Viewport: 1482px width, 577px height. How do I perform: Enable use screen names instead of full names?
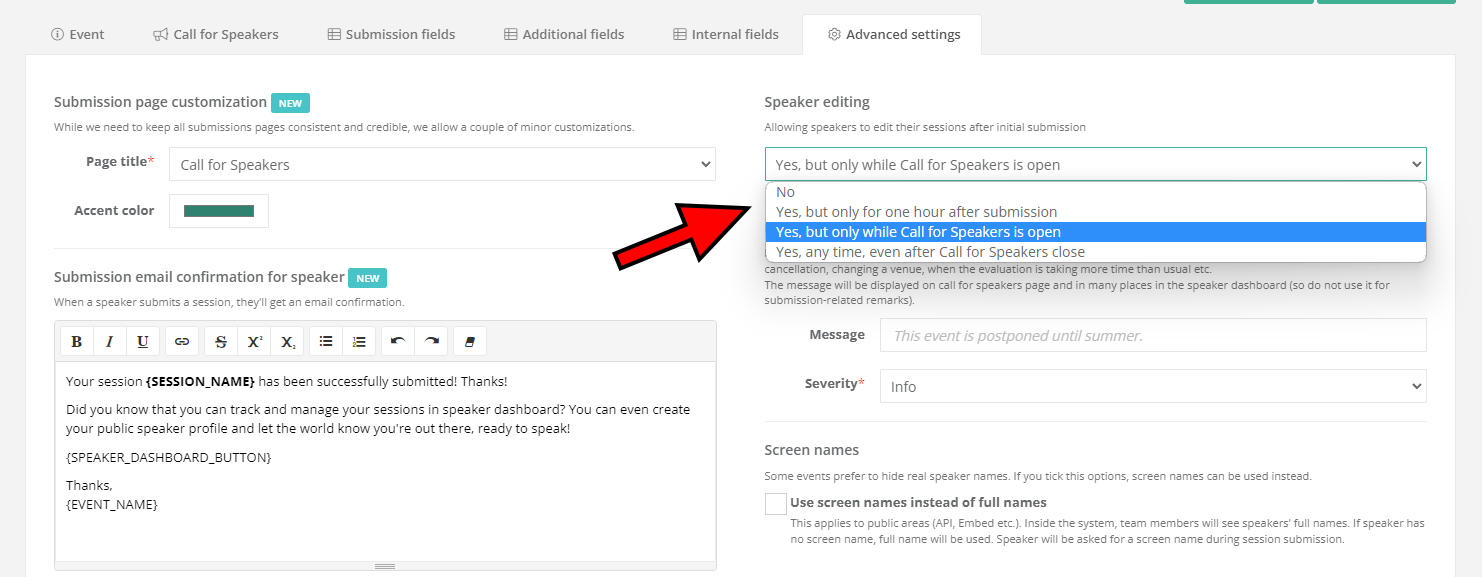(x=776, y=504)
